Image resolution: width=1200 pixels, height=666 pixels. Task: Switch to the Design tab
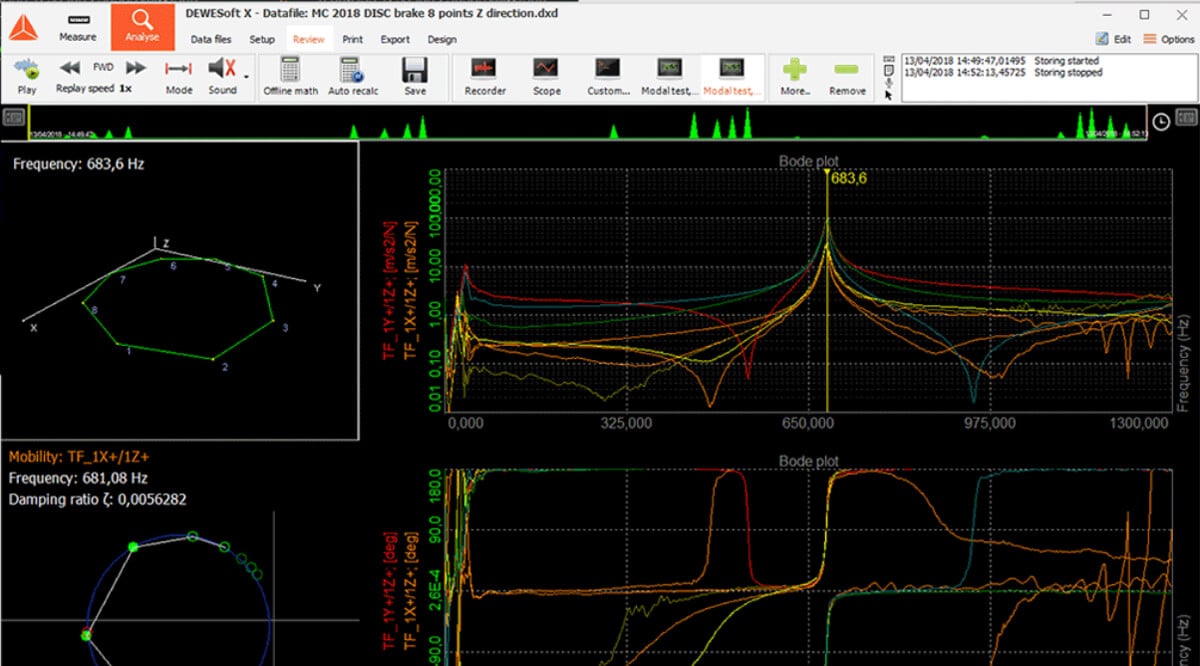point(442,40)
